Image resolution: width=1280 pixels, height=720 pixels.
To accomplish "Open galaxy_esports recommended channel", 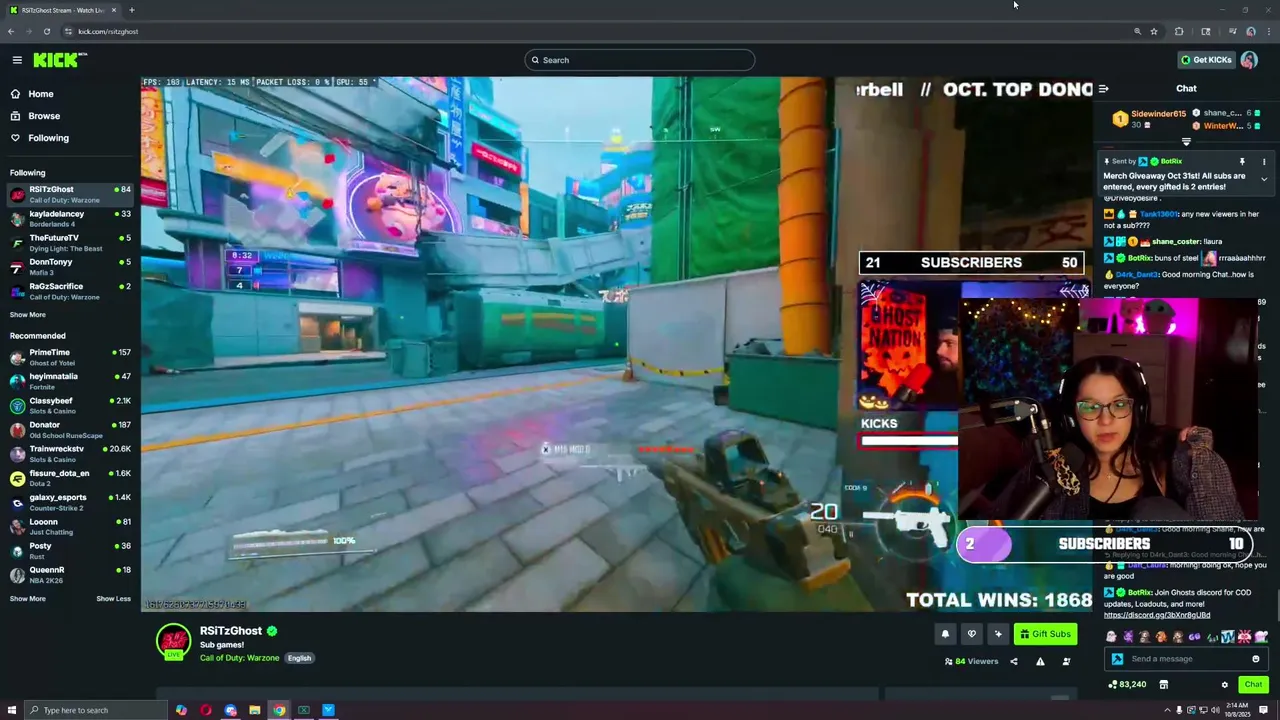I will 70,502.
